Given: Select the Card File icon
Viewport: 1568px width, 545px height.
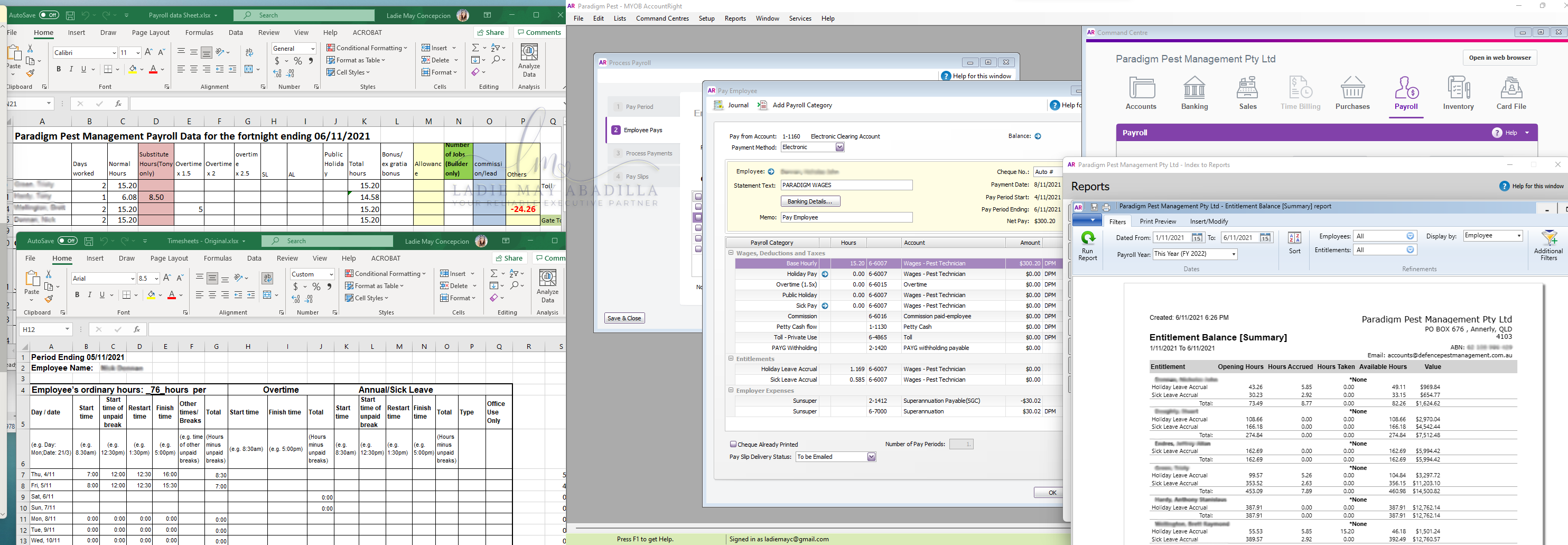Looking at the screenshot, I should coord(1511,93).
